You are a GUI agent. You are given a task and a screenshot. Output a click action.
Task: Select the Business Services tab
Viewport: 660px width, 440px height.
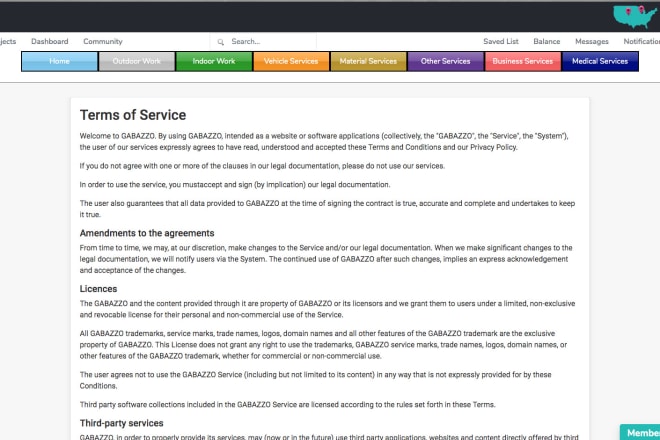click(x=523, y=61)
